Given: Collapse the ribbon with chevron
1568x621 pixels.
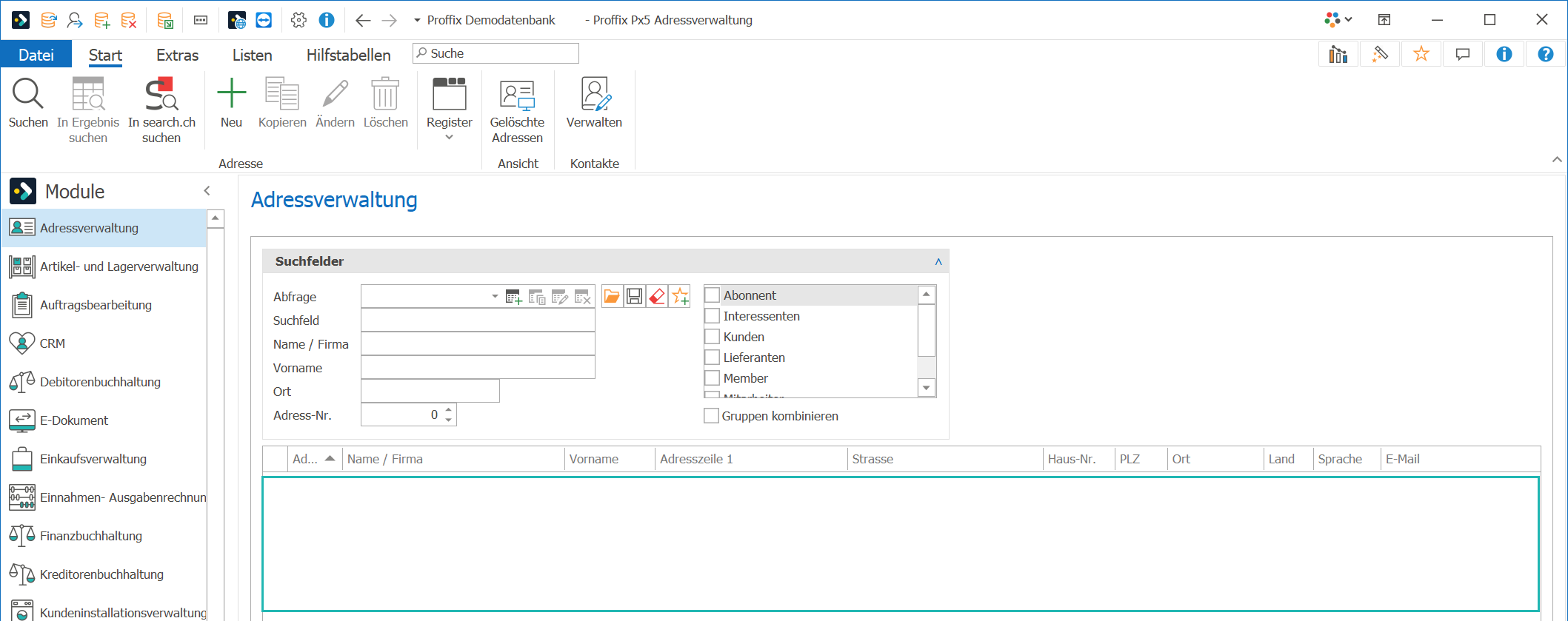Looking at the screenshot, I should (1557, 160).
